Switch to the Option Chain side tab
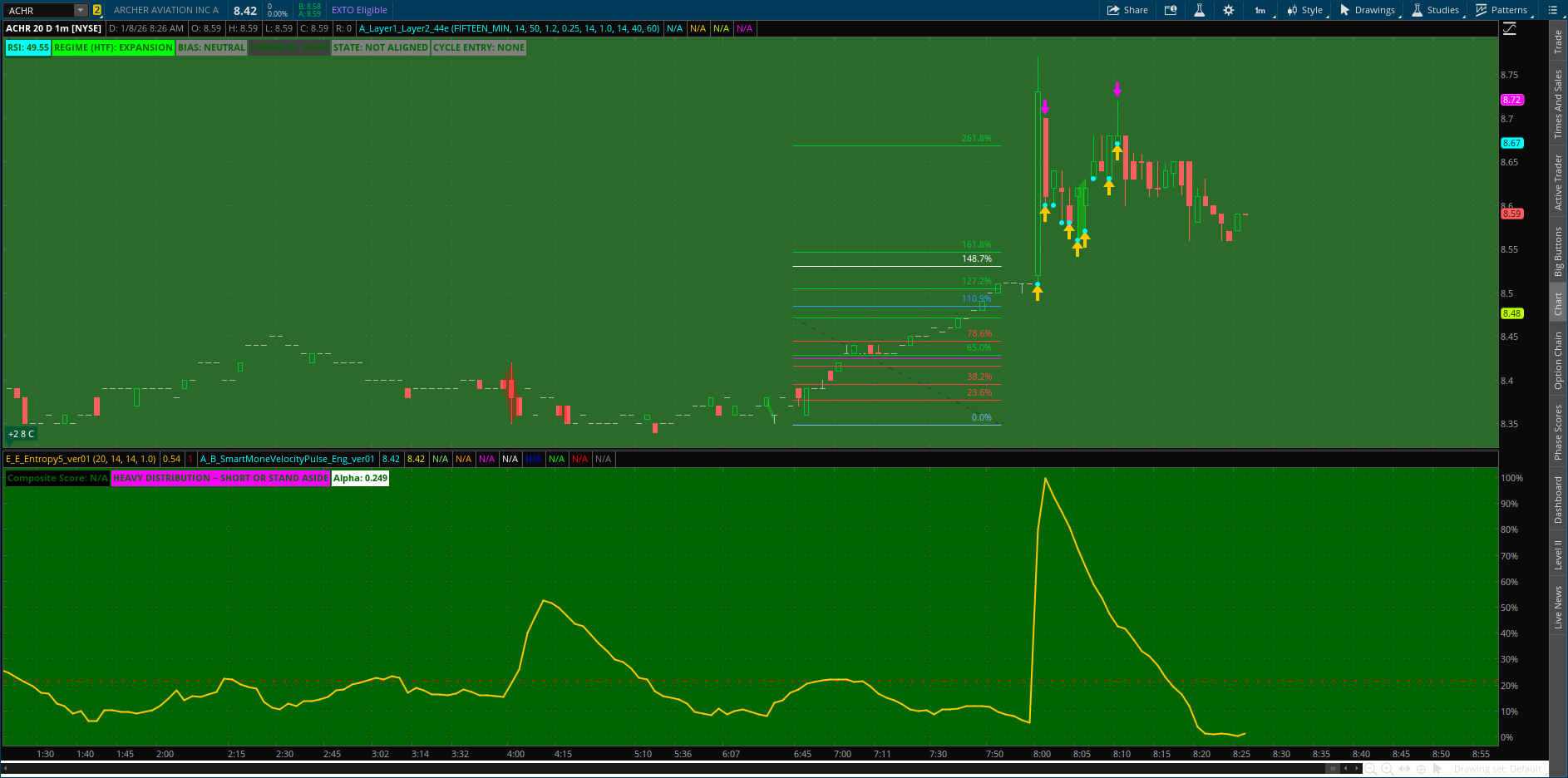This screenshot has height=778, width=1568. [x=1558, y=360]
